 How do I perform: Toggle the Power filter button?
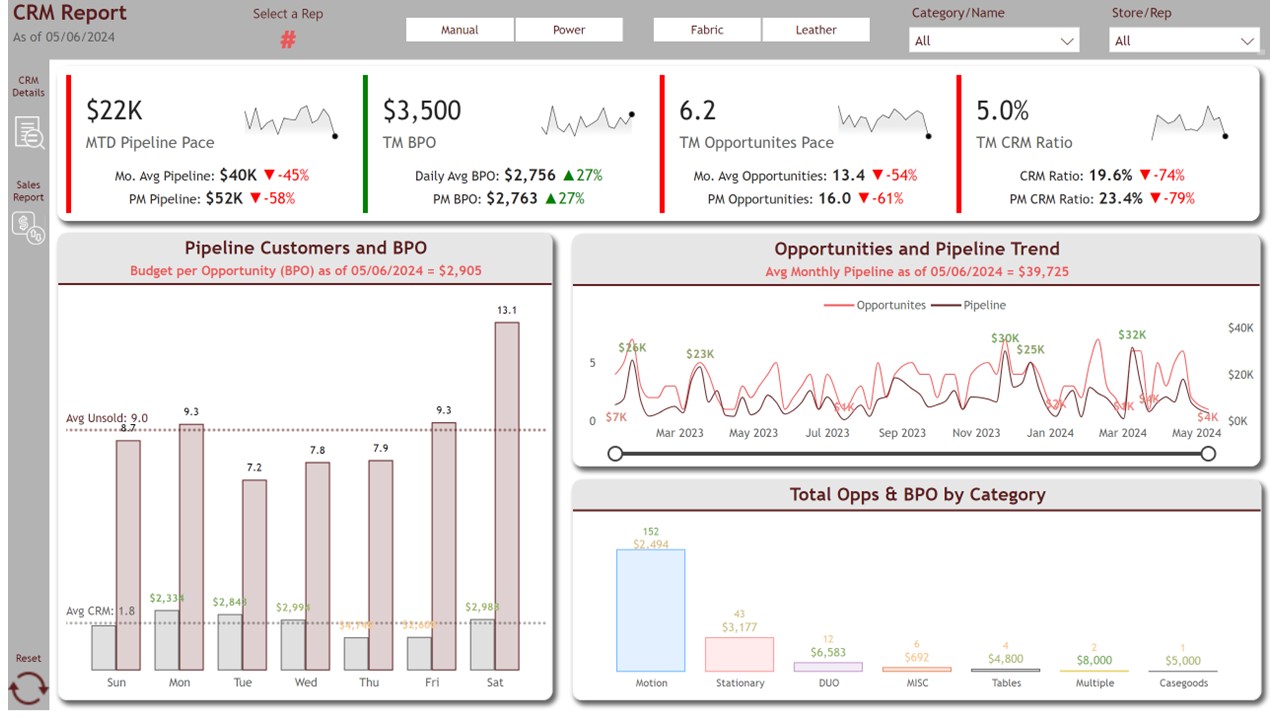(569, 30)
